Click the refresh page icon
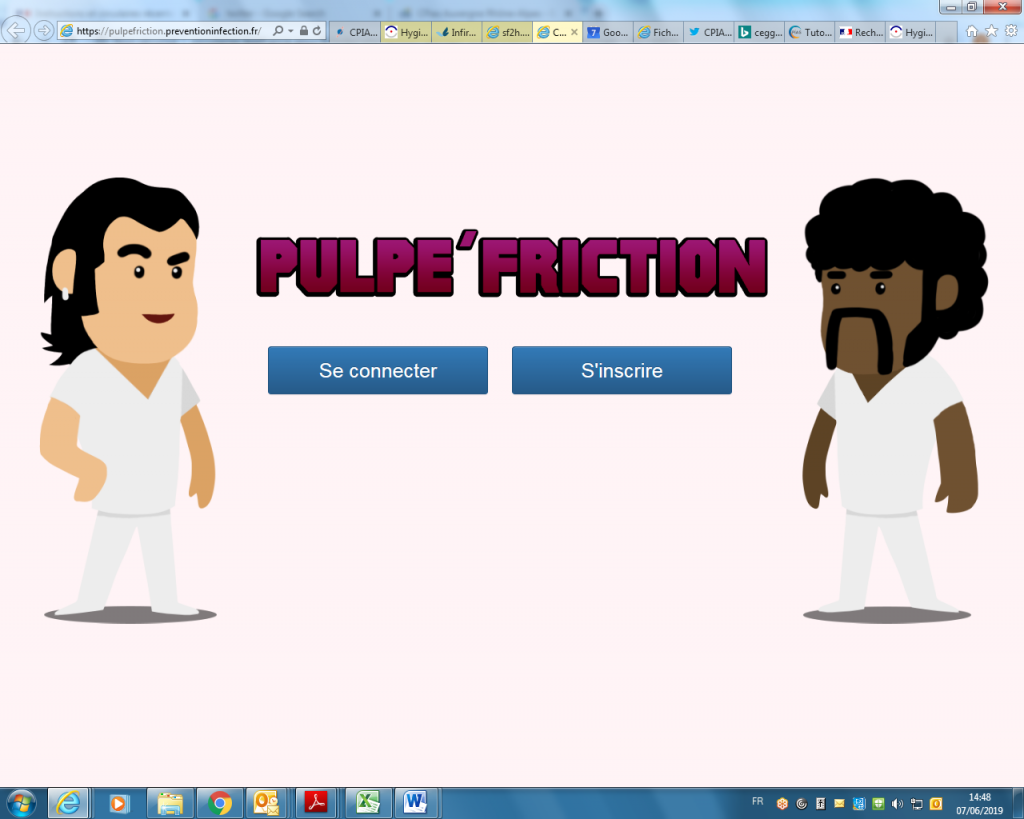The image size is (1024, 819). point(317,31)
